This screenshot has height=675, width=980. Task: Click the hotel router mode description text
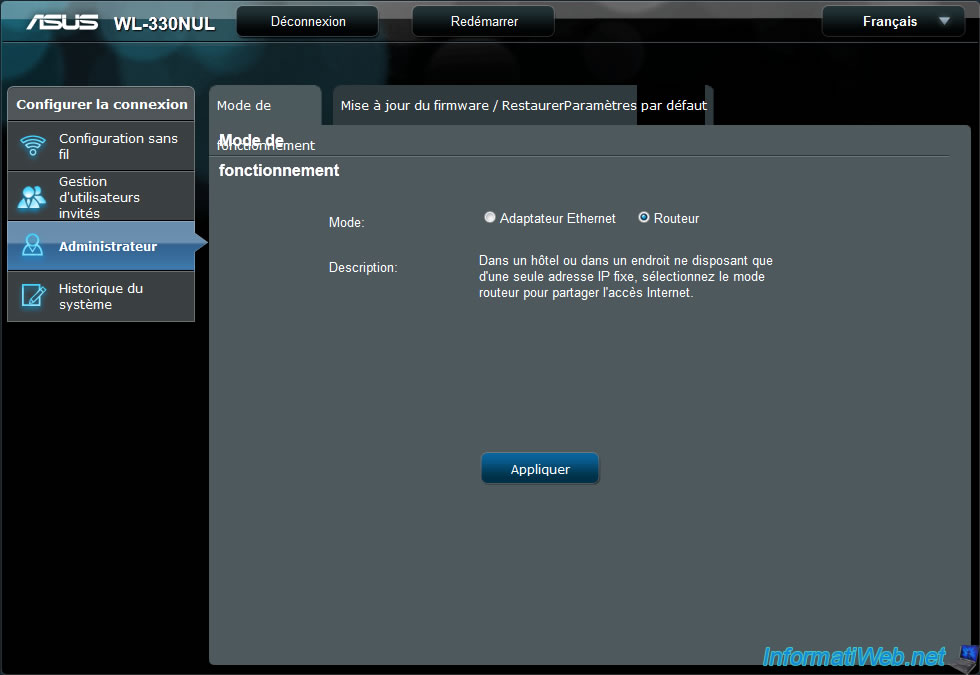pos(626,276)
